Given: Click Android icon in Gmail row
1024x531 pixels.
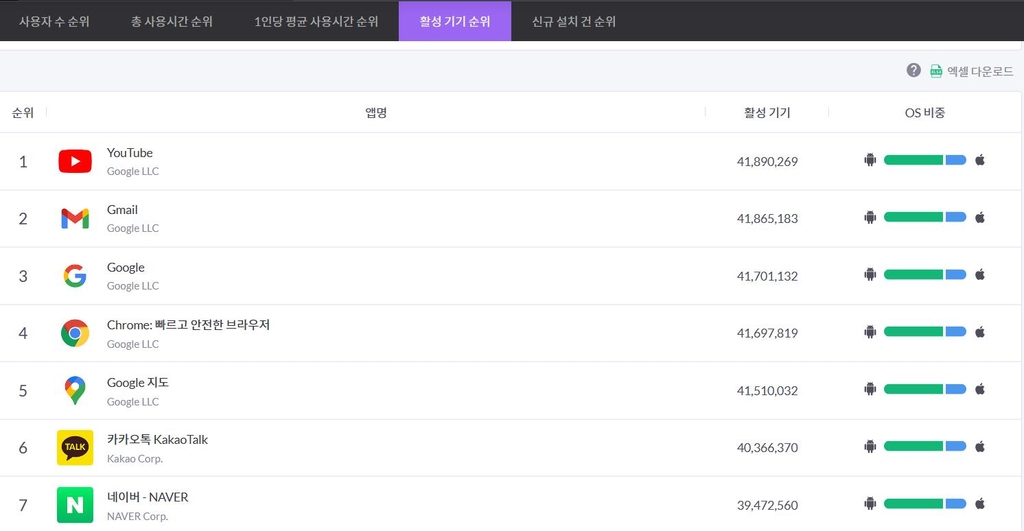Looking at the screenshot, I should tap(870, 217).
